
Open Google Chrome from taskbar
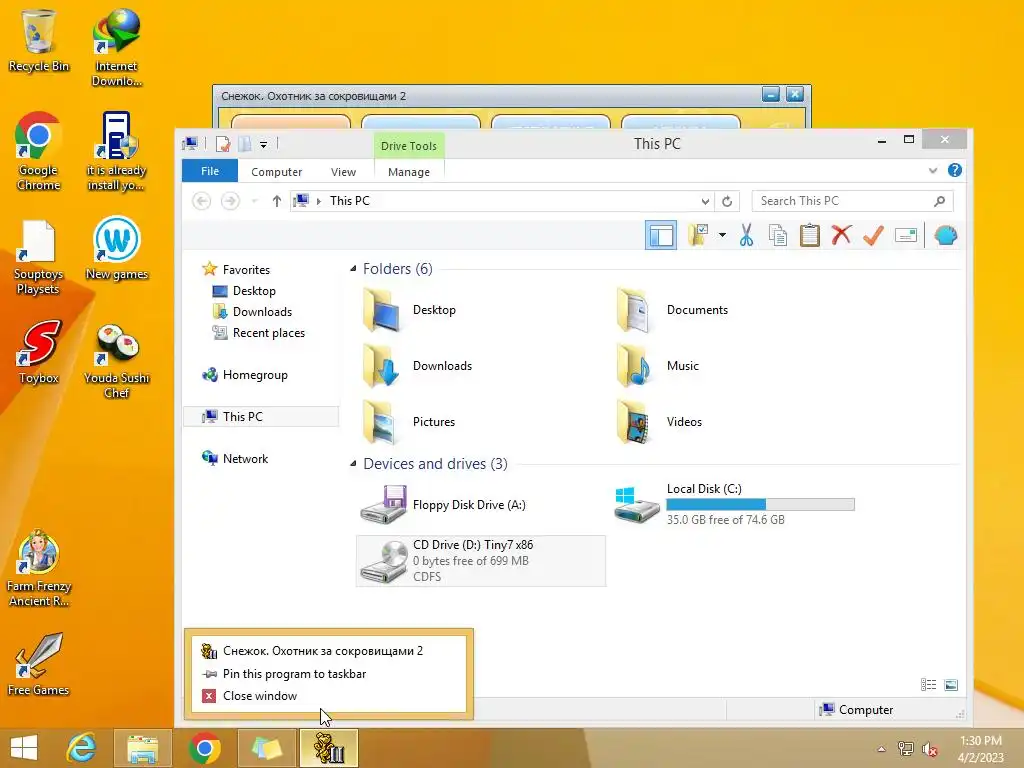coord(205,748)
